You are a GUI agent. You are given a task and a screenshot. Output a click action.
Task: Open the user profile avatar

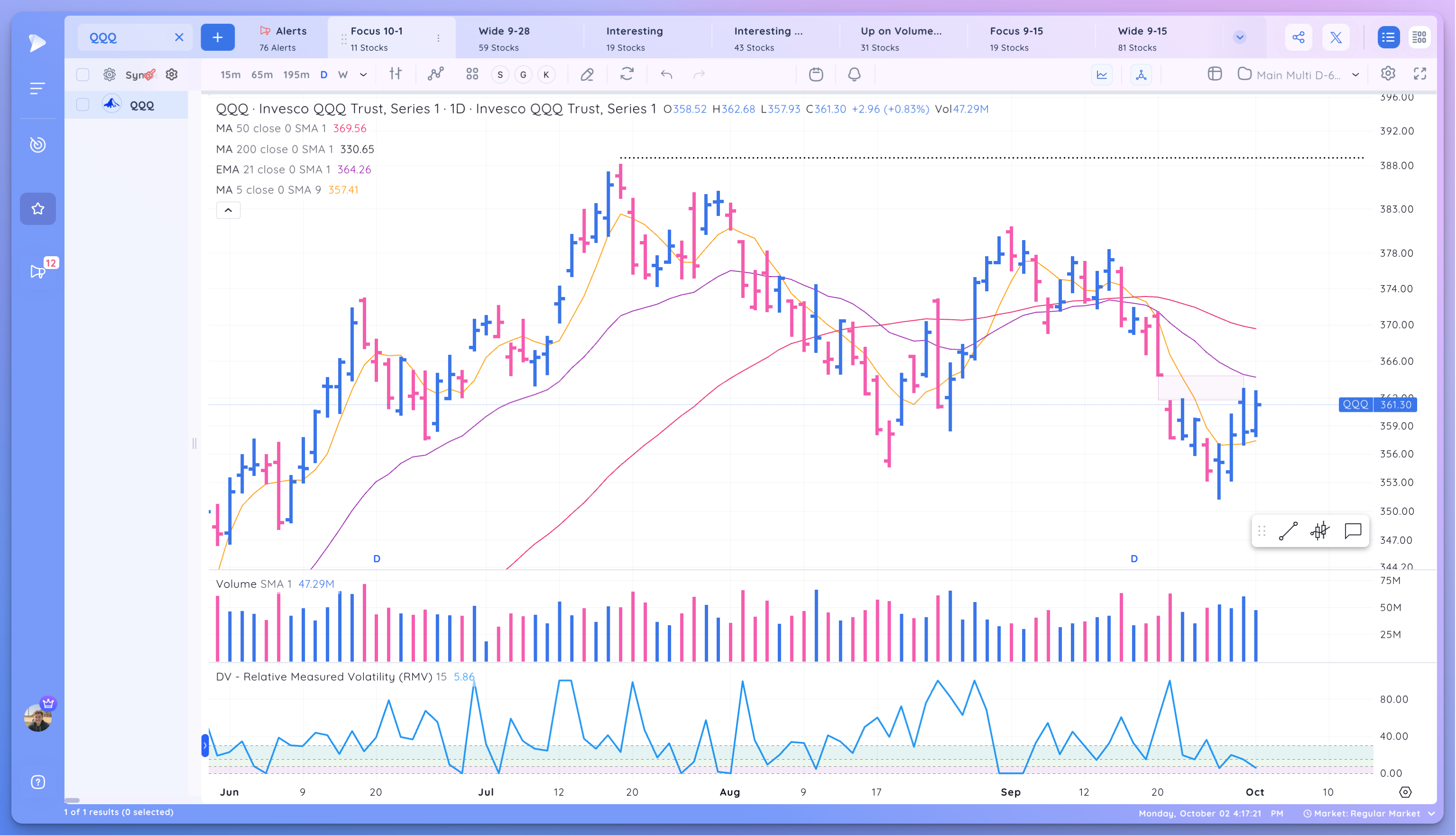[38, 718]
